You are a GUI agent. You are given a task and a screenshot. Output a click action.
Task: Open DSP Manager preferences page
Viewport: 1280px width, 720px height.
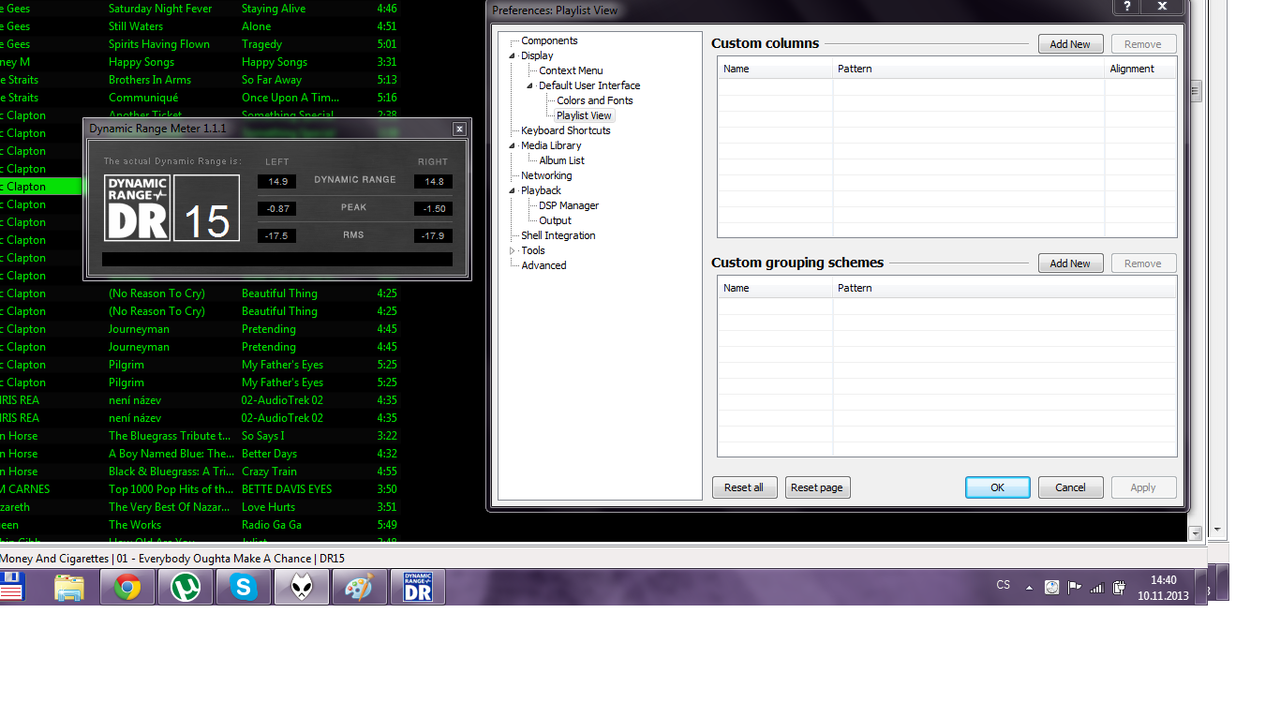(569, 206)
